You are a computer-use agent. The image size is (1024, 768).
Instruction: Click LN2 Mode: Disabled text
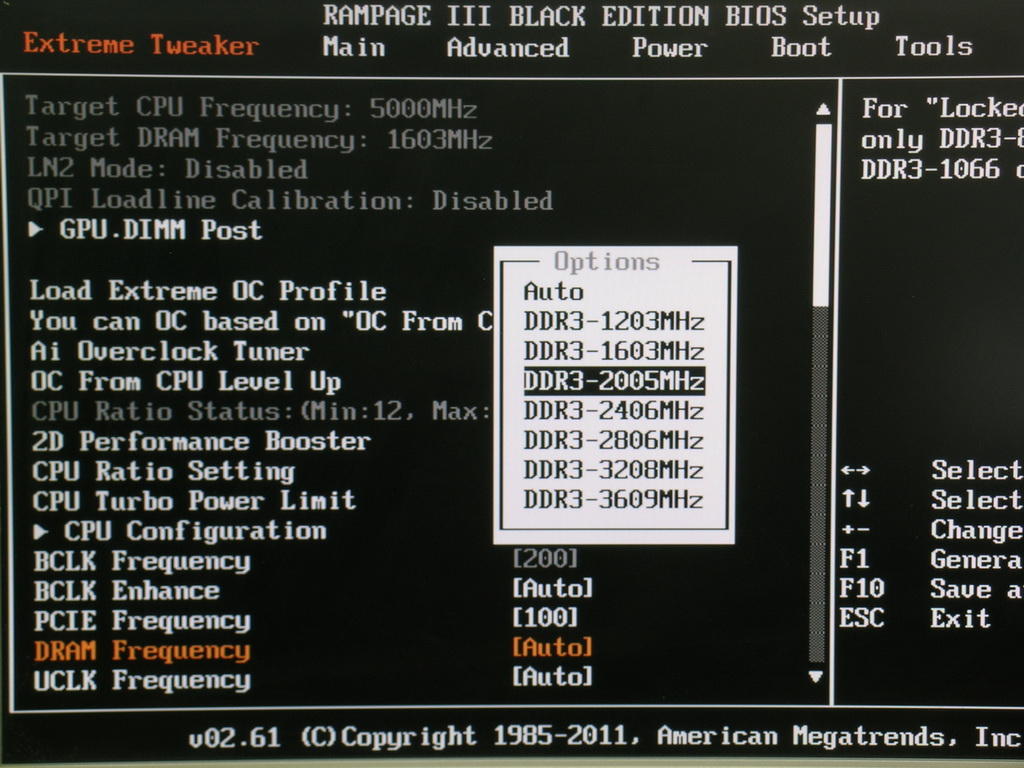point(167,168)
